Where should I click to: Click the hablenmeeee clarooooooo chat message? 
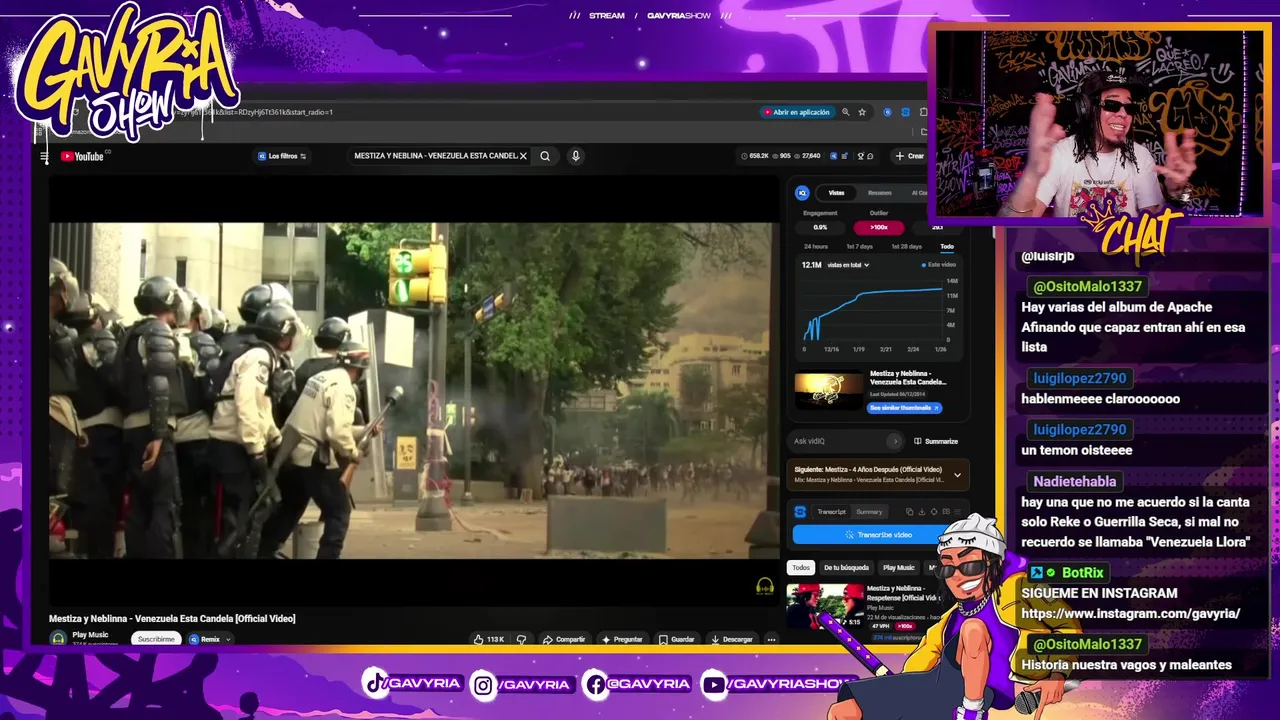tap(1100, 399)
